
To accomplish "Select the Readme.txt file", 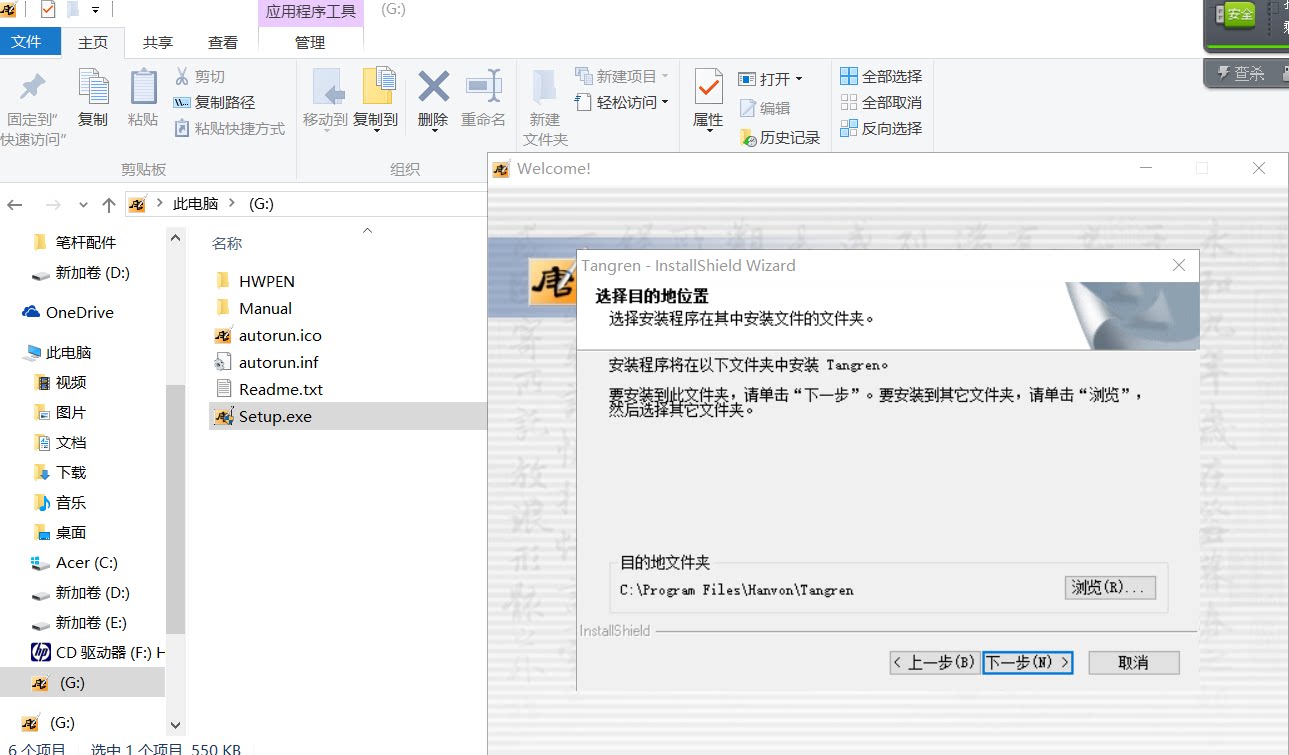I will click(x=281, y=389).
